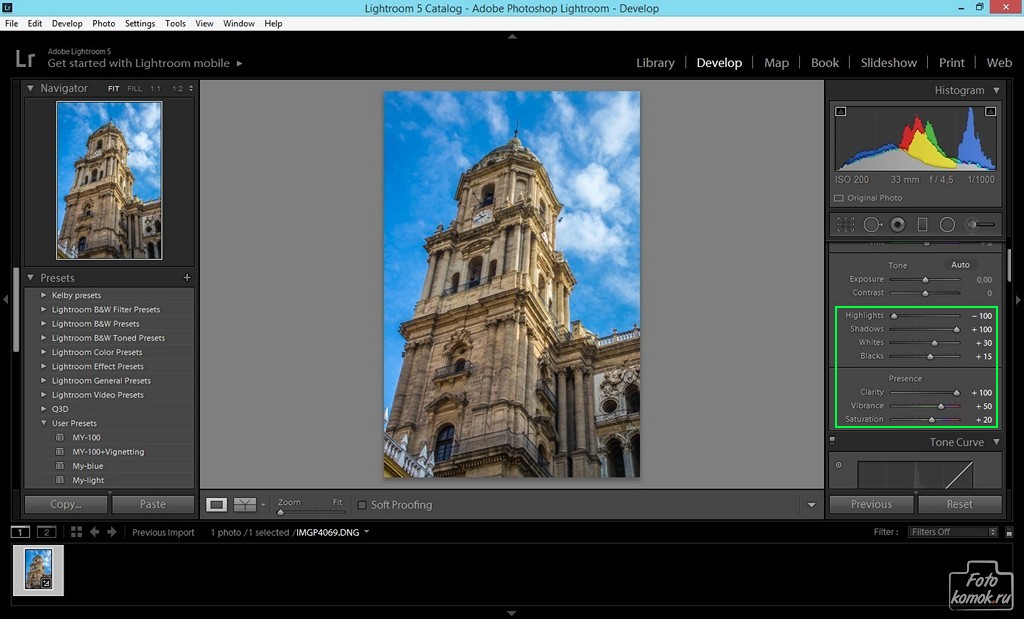Image resolution: width=1024 pixels, height=619 pixels.
Task: Enable the Soft Proofing checkbox
Action: [x=362, y=505]
